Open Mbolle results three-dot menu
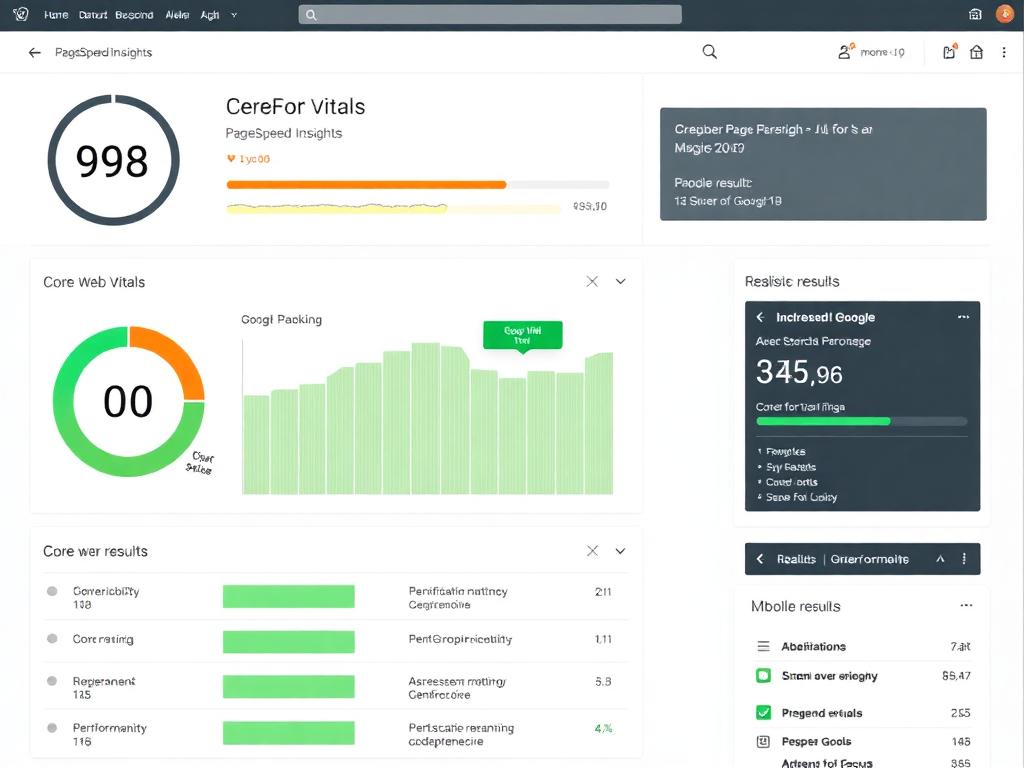1024x768 pixels. [x=967, y=605]
